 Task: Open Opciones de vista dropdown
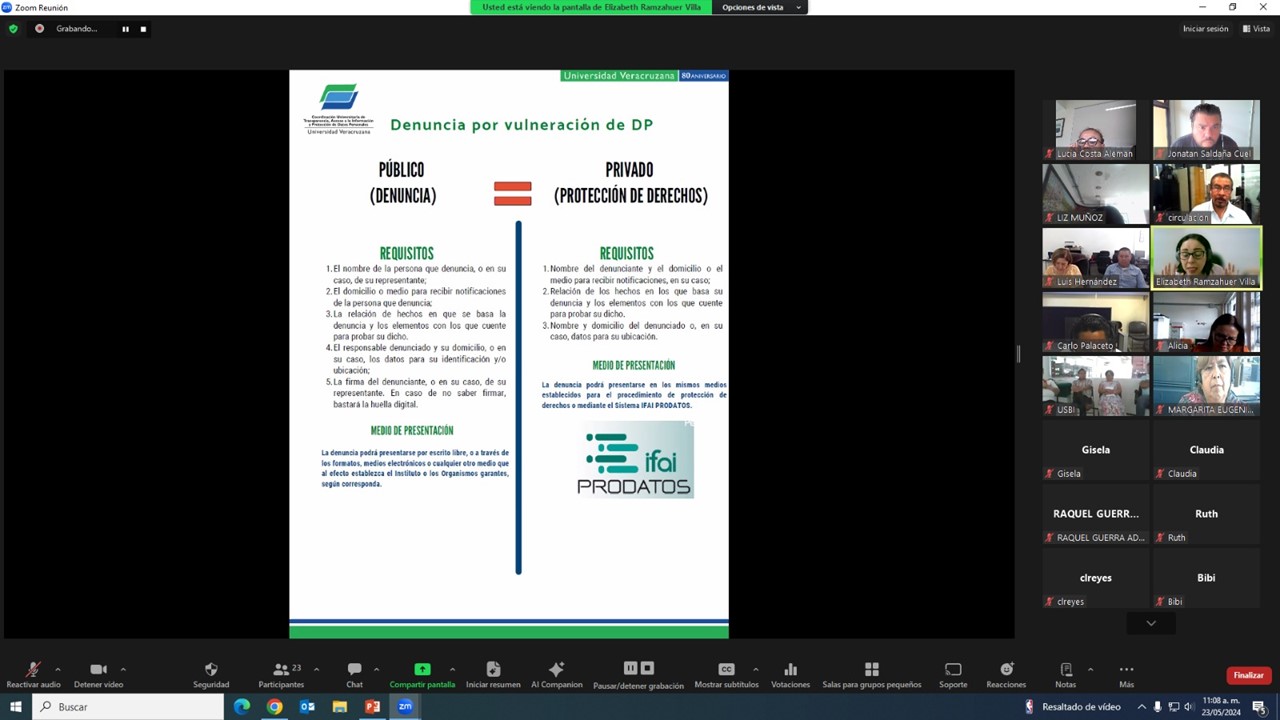pos(761,8)
